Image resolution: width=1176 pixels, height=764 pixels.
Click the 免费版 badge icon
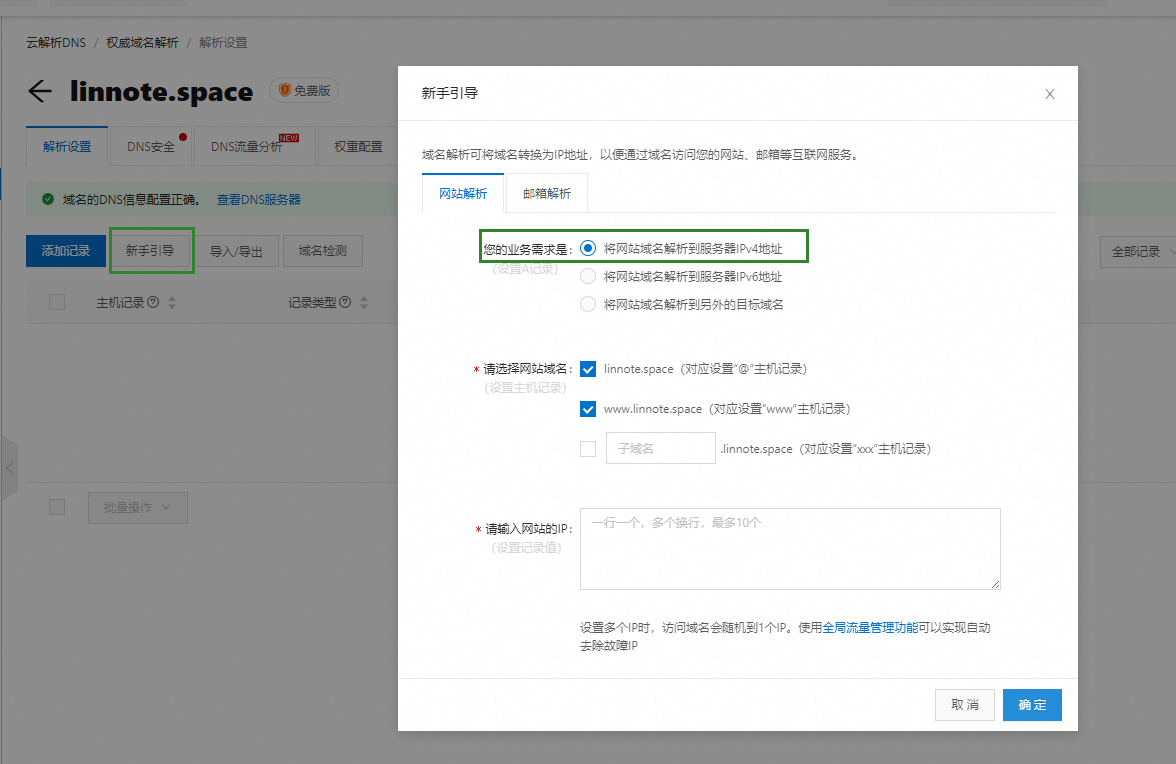pyautogui.click(x=285, y=91)
